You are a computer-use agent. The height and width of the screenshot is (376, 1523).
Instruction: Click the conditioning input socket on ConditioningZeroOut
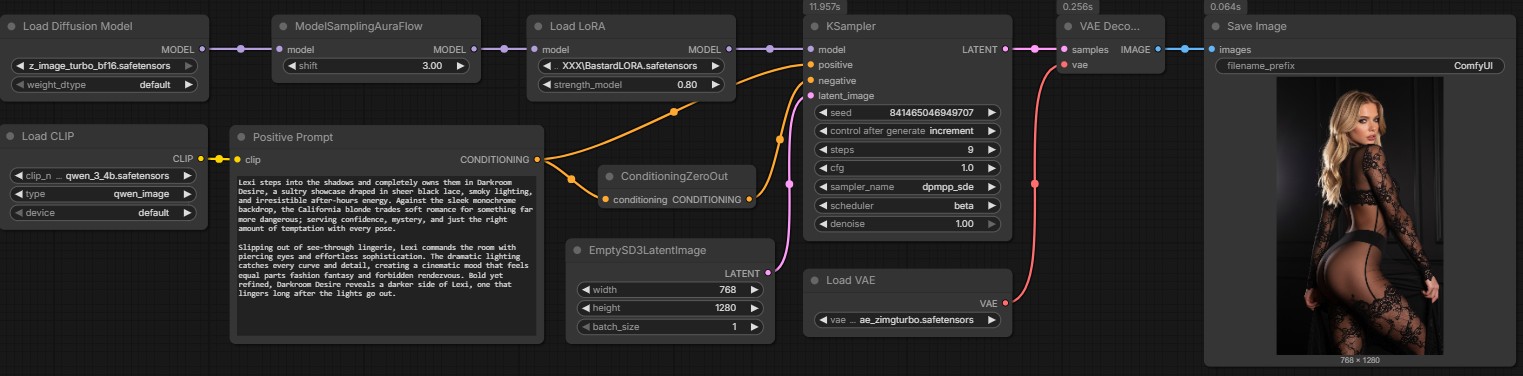[x=605, y=199]
